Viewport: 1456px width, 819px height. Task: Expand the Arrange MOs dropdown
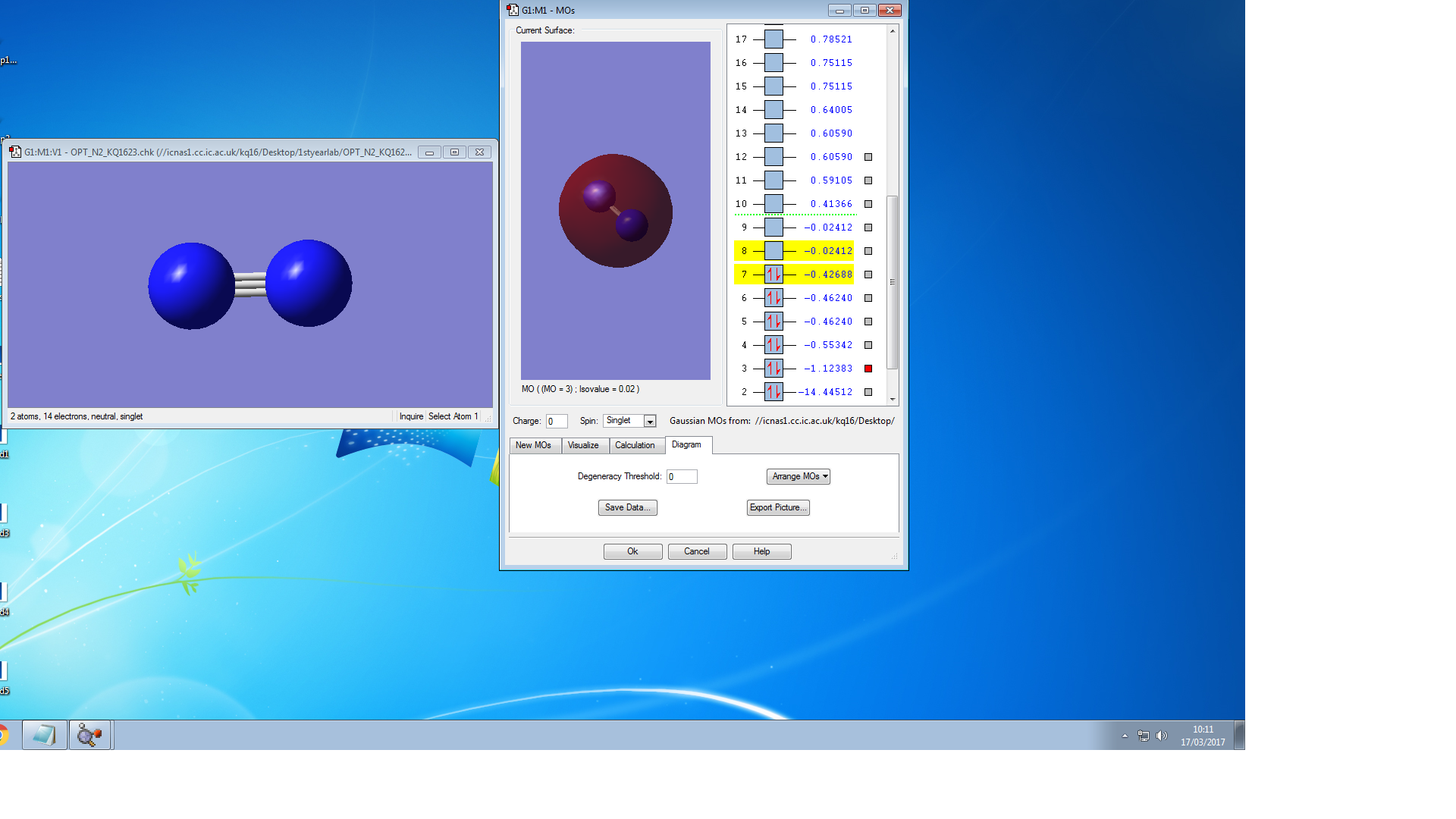[x=799, y=476]
